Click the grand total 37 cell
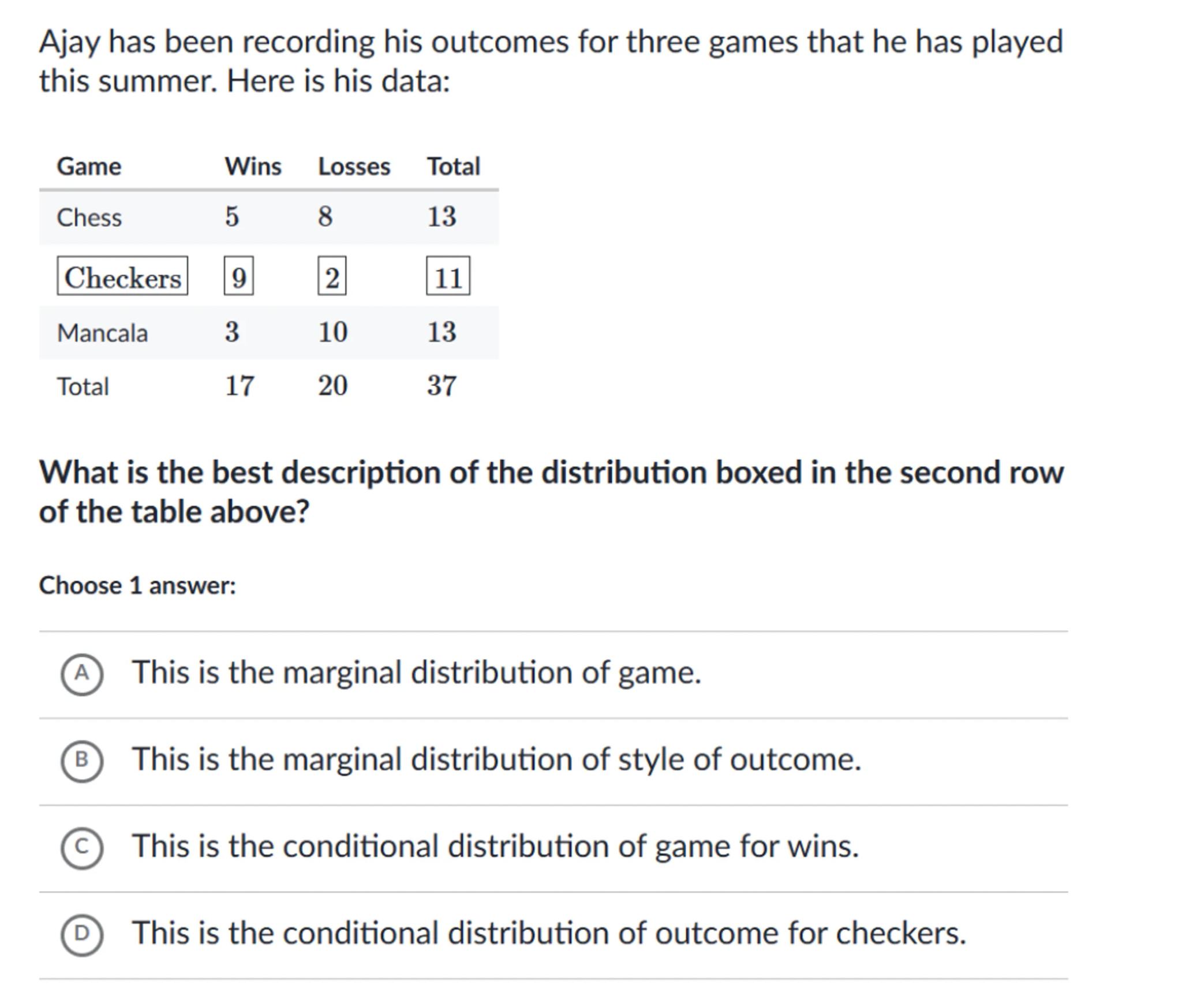1182x1008 pixels. click(x=442, y=385)
